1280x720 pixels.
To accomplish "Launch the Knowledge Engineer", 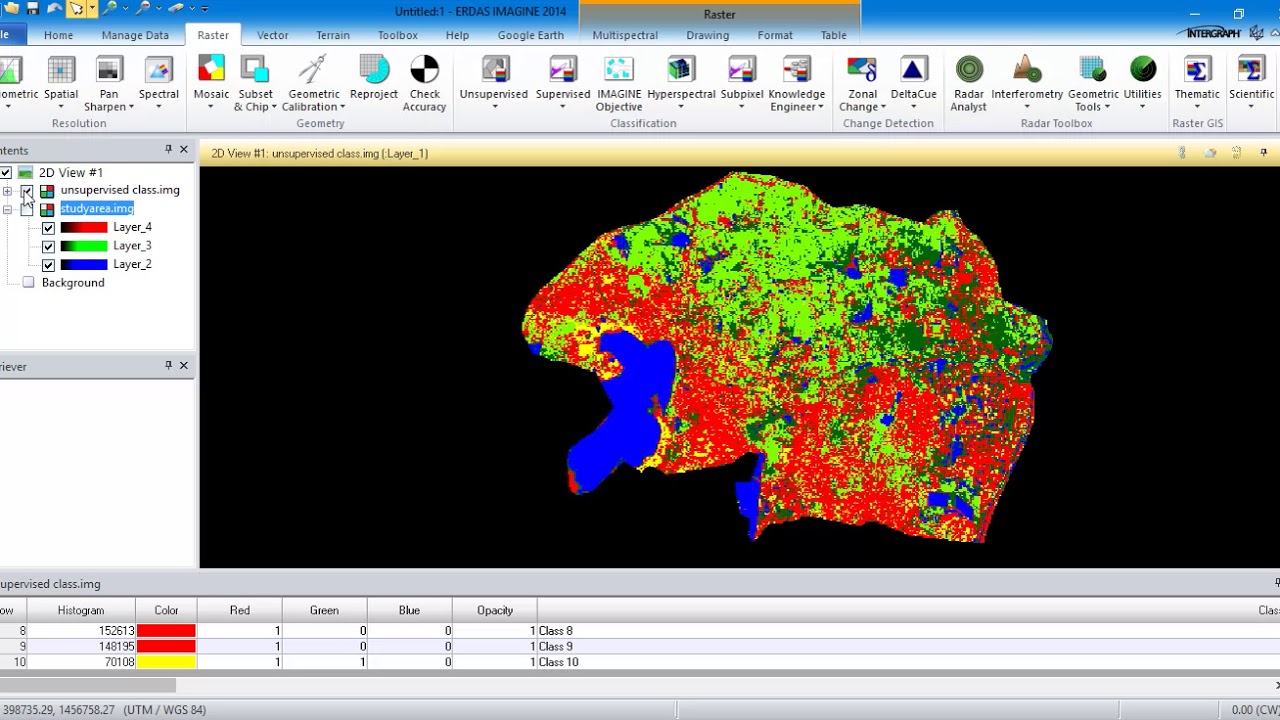I will 797,84.
